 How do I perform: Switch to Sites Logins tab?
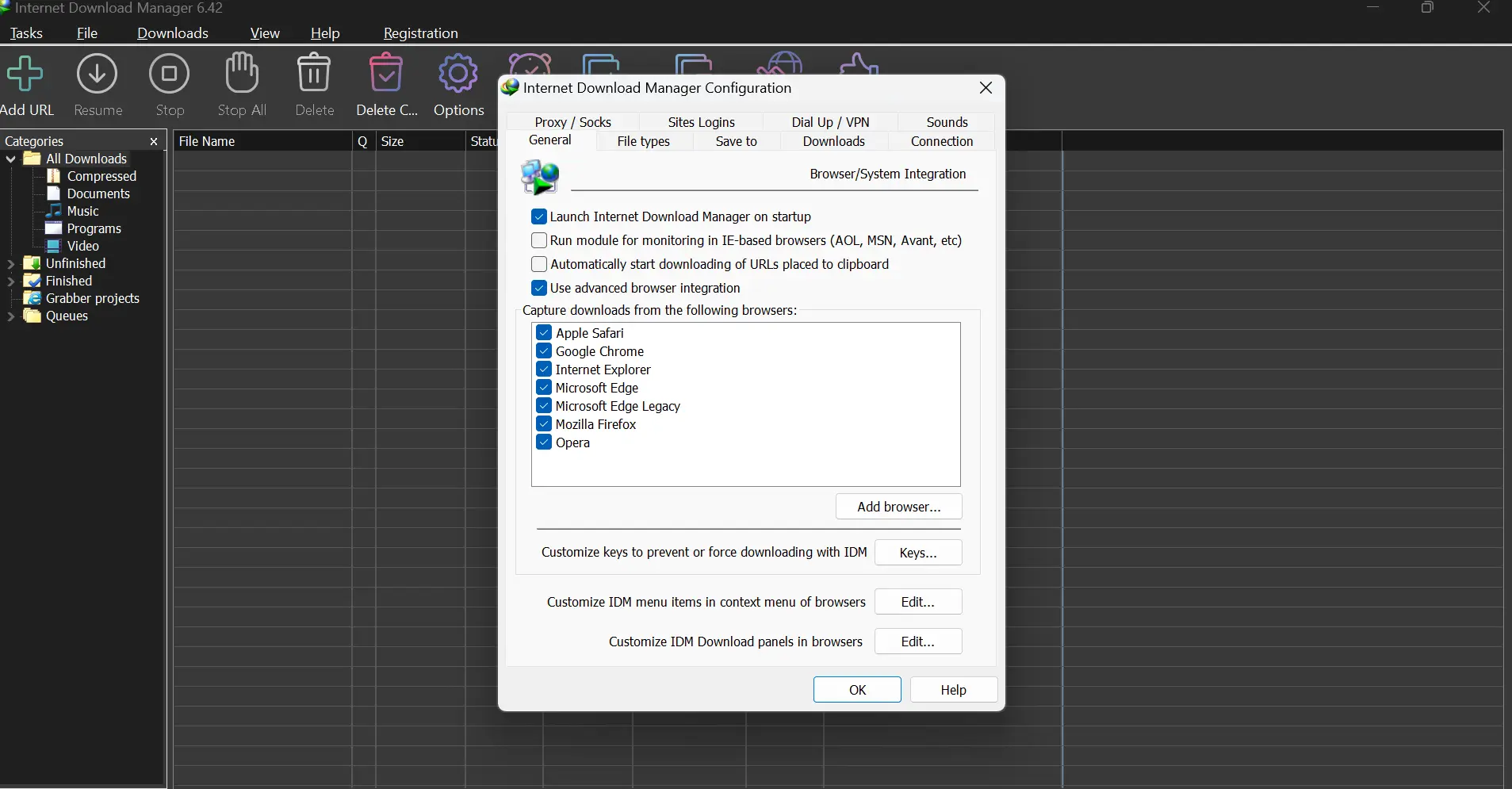pos(702,122)
